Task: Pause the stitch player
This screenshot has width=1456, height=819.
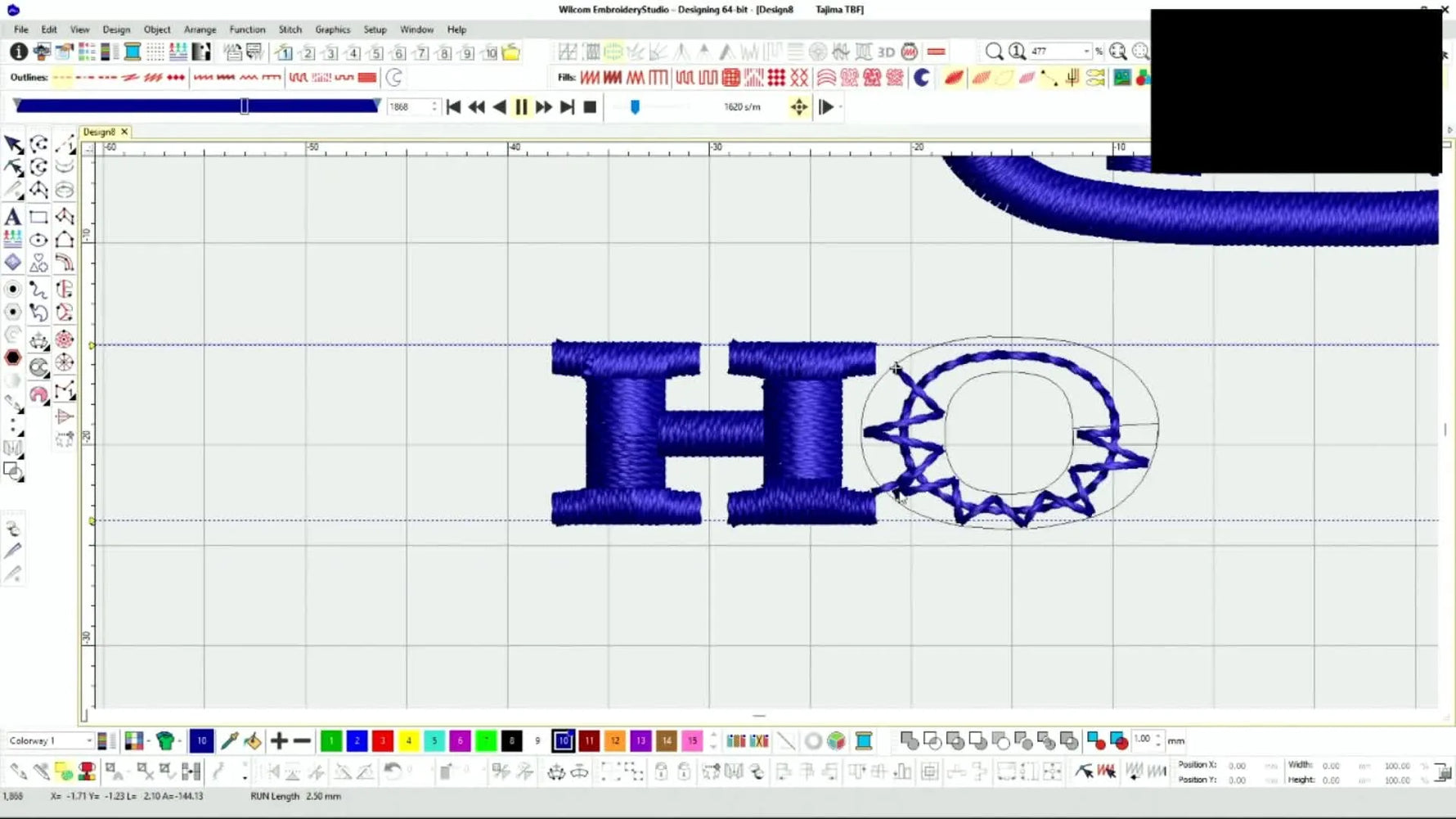Action: [521, 107]
